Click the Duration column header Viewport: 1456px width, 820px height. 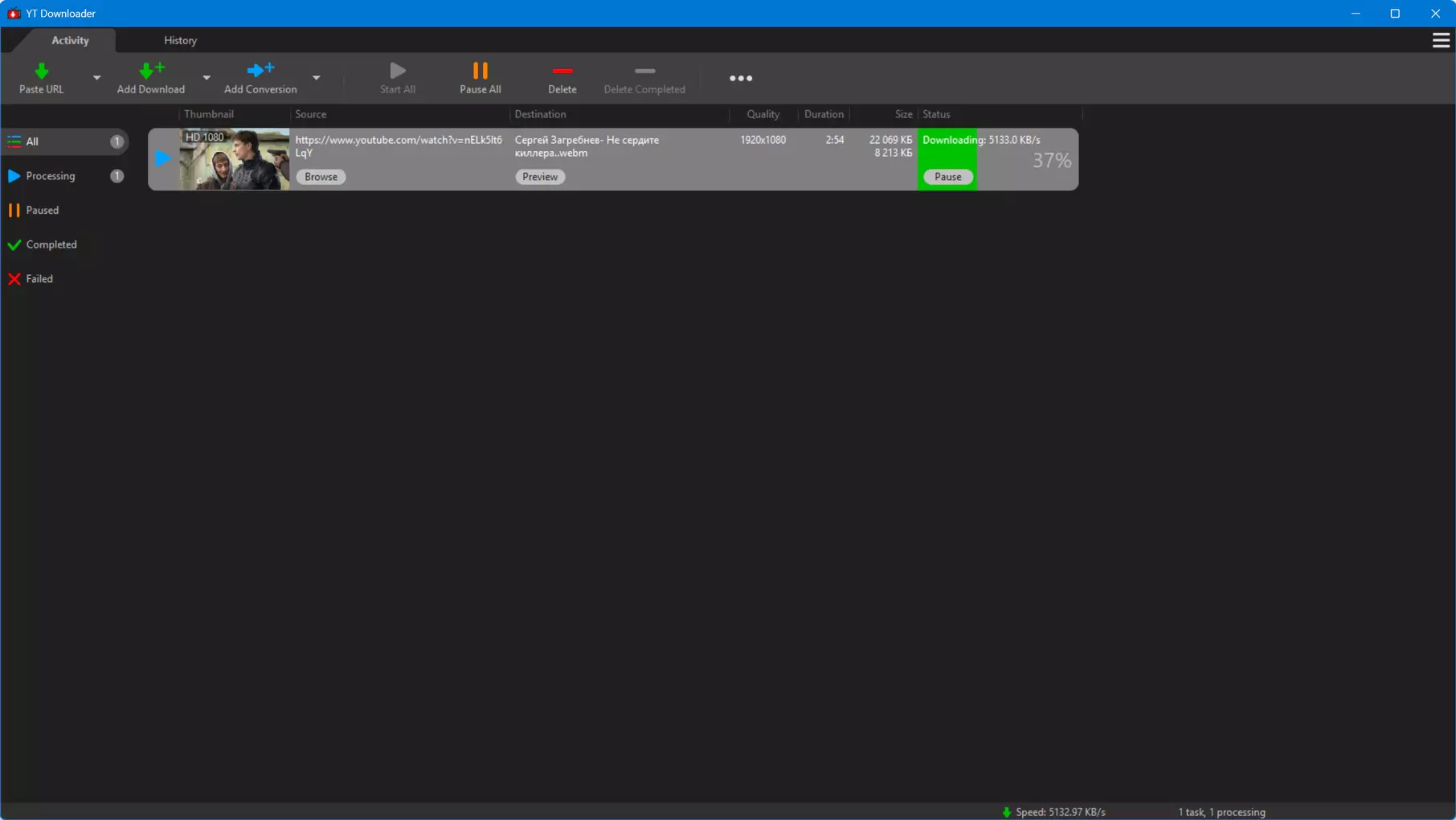click(x=824, y=114)
